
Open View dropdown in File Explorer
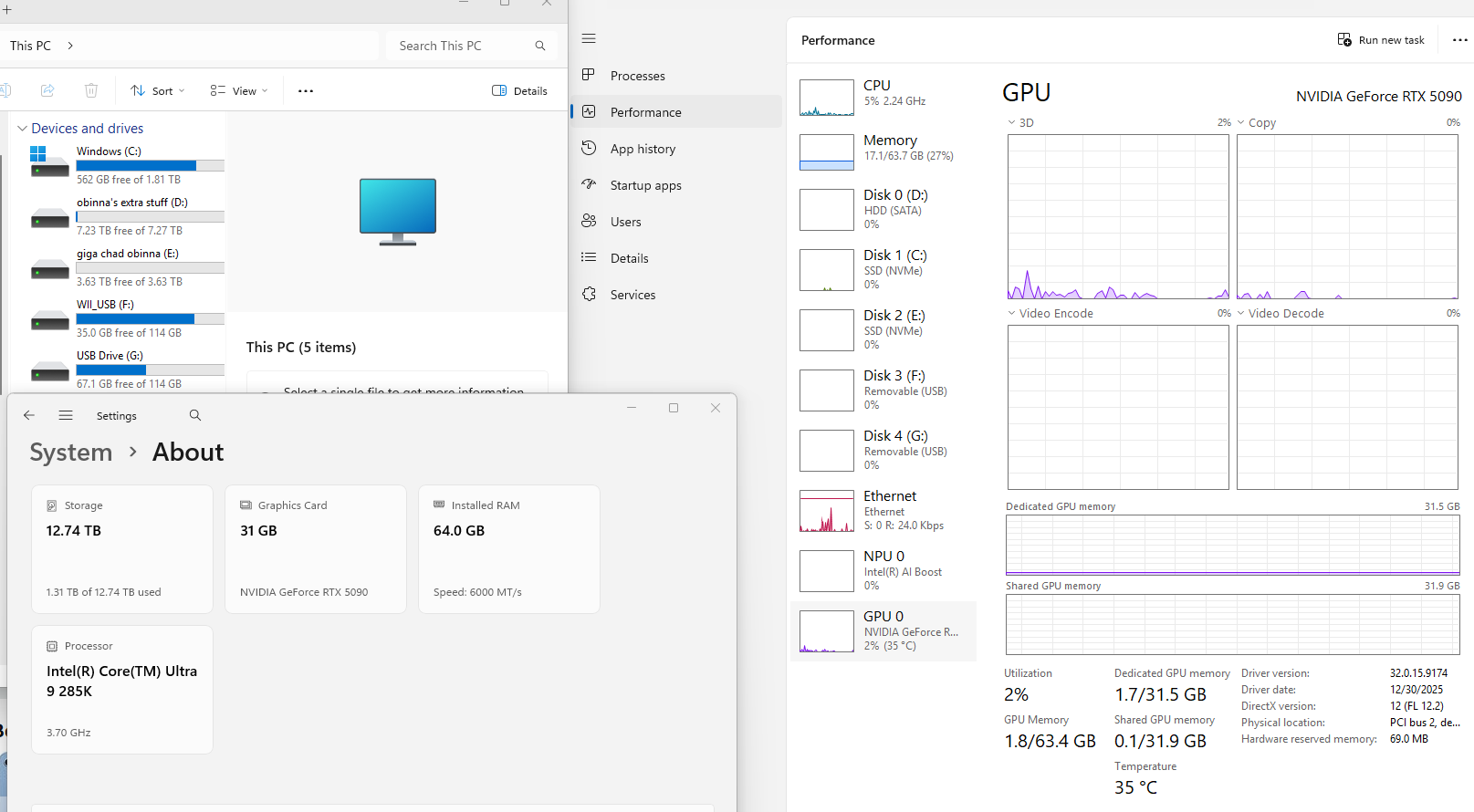(x=239, y=90)
